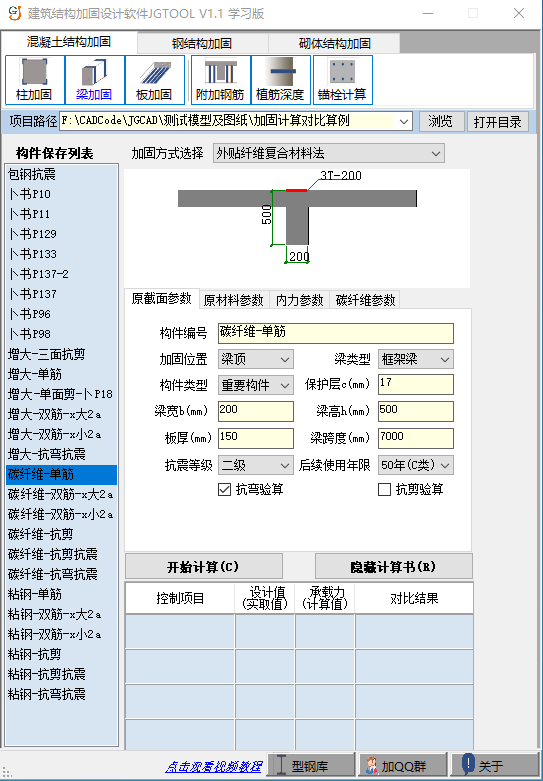Viewport: 543px width, 781px height.
Task: Open the 抗震等级 dropdown showing 二级
Action: pyautogui.click(x=256, y=465)
